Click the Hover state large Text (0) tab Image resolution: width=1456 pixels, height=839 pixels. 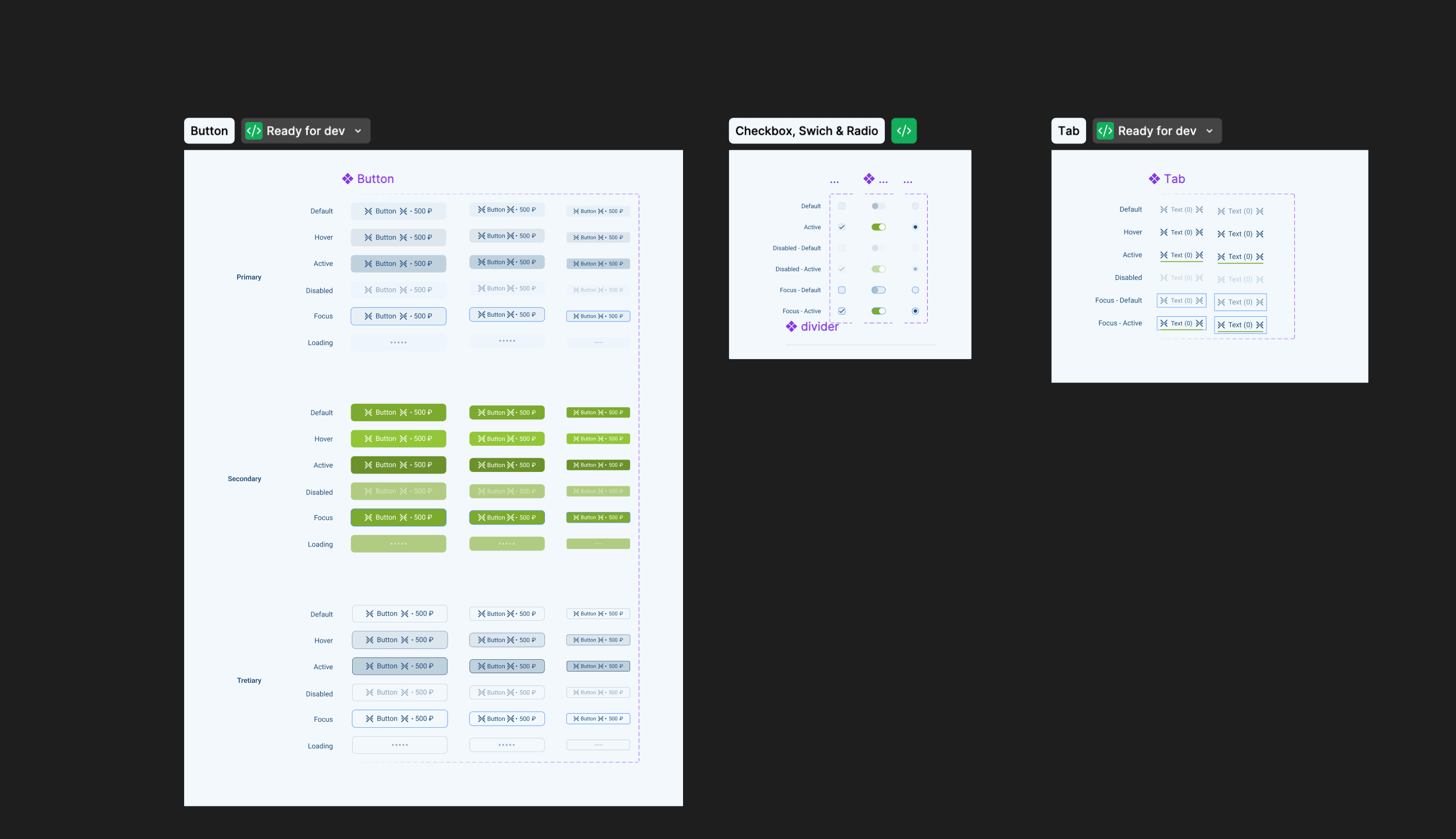point(1240,234)
